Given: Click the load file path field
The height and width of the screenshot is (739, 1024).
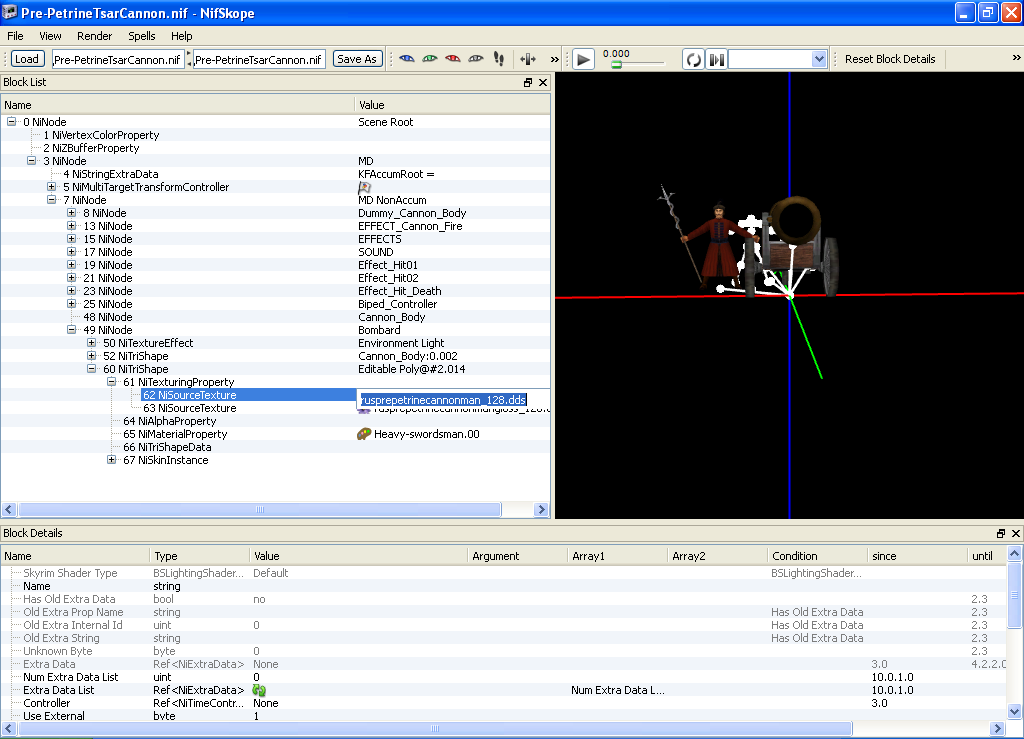Looking at the screenshot, I should (x=118, y=59).
